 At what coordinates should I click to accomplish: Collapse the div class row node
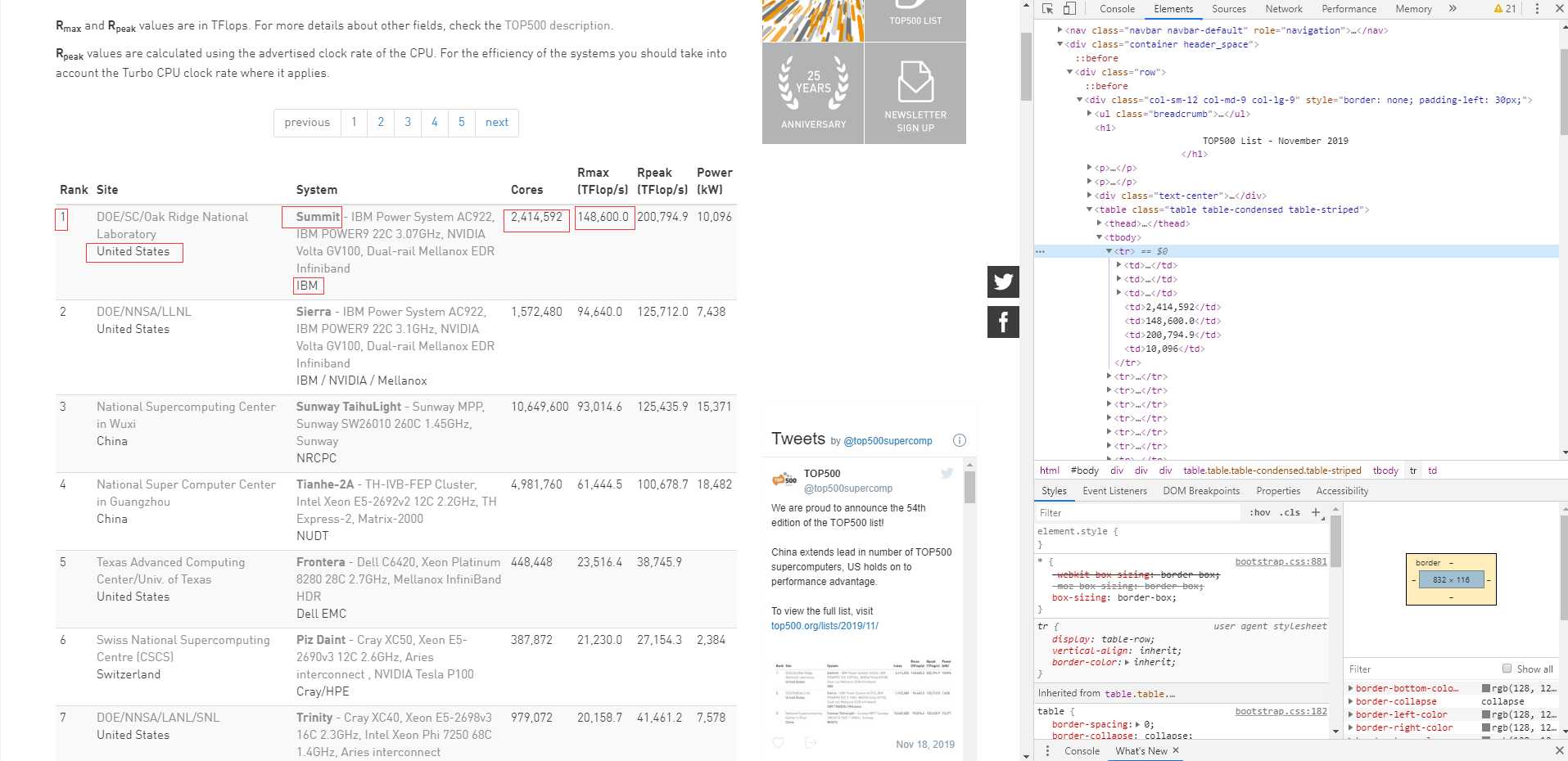point(1070,72)
